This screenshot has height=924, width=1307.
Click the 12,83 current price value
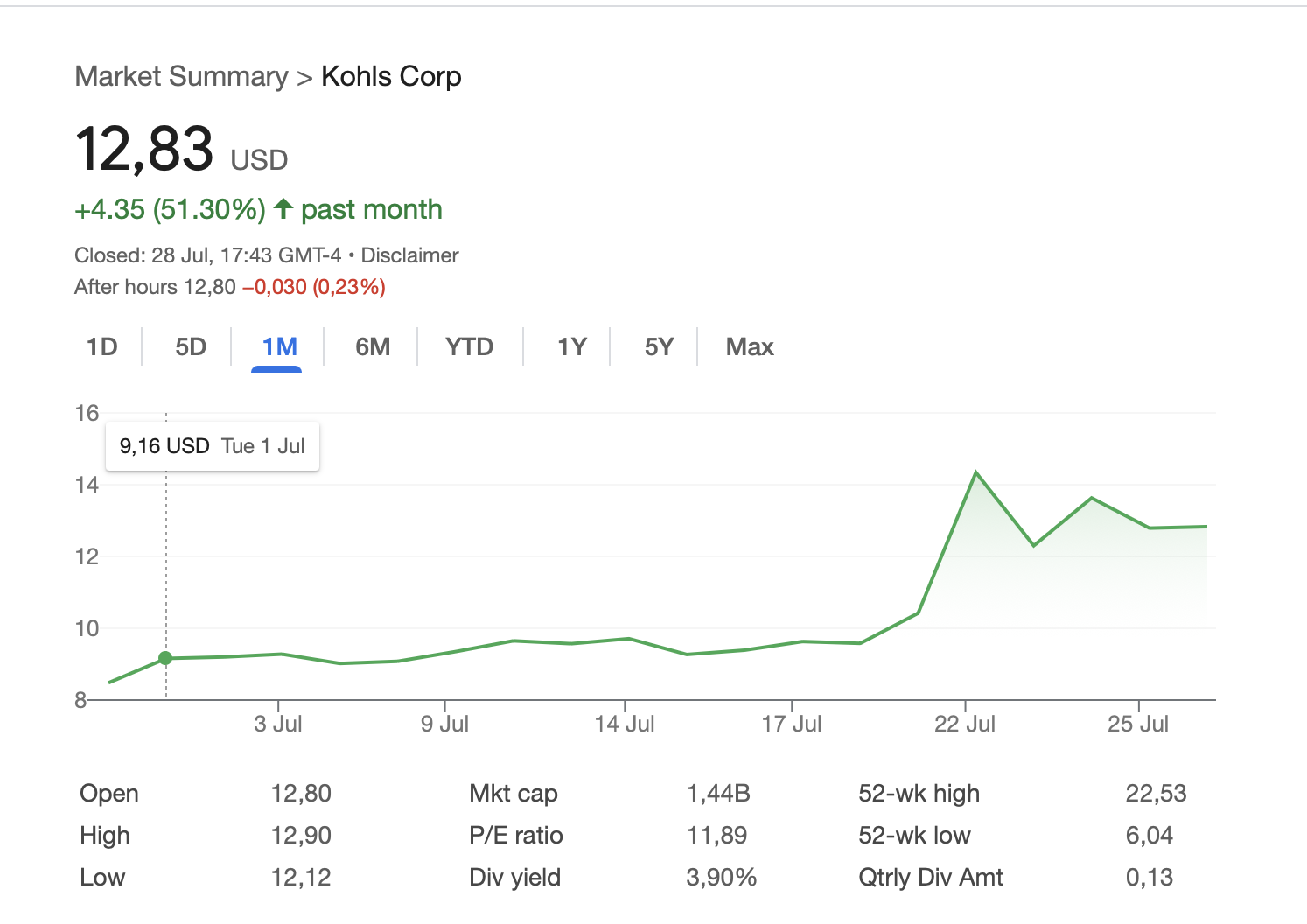[144, 149]
